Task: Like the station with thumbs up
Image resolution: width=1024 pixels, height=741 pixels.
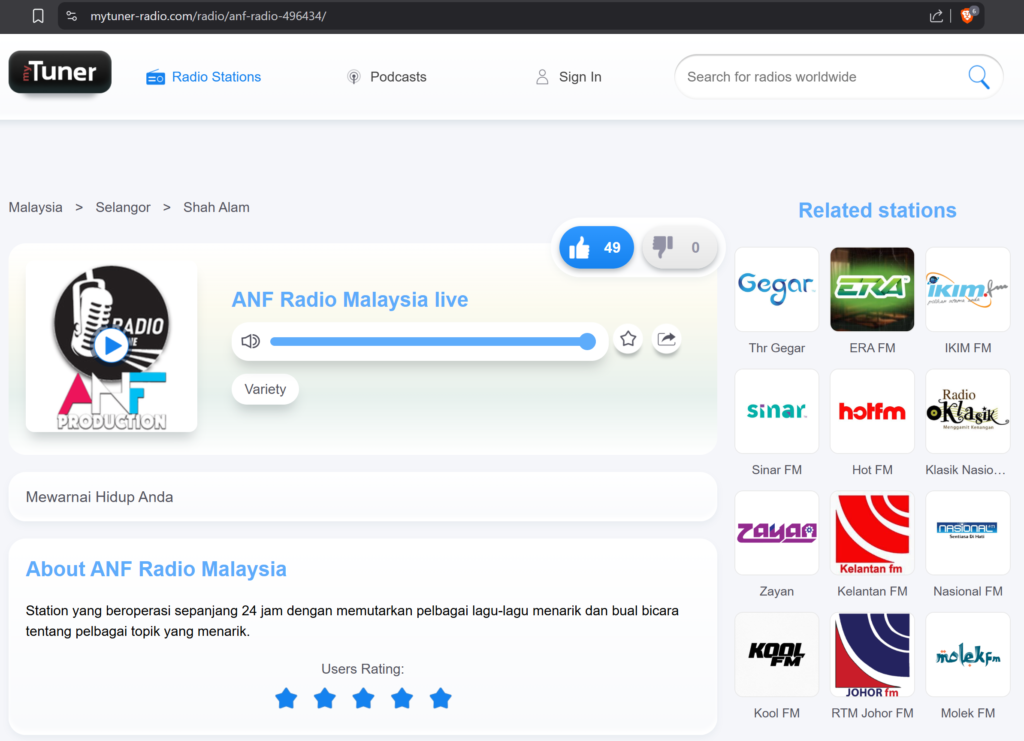Action: point(596,248)
